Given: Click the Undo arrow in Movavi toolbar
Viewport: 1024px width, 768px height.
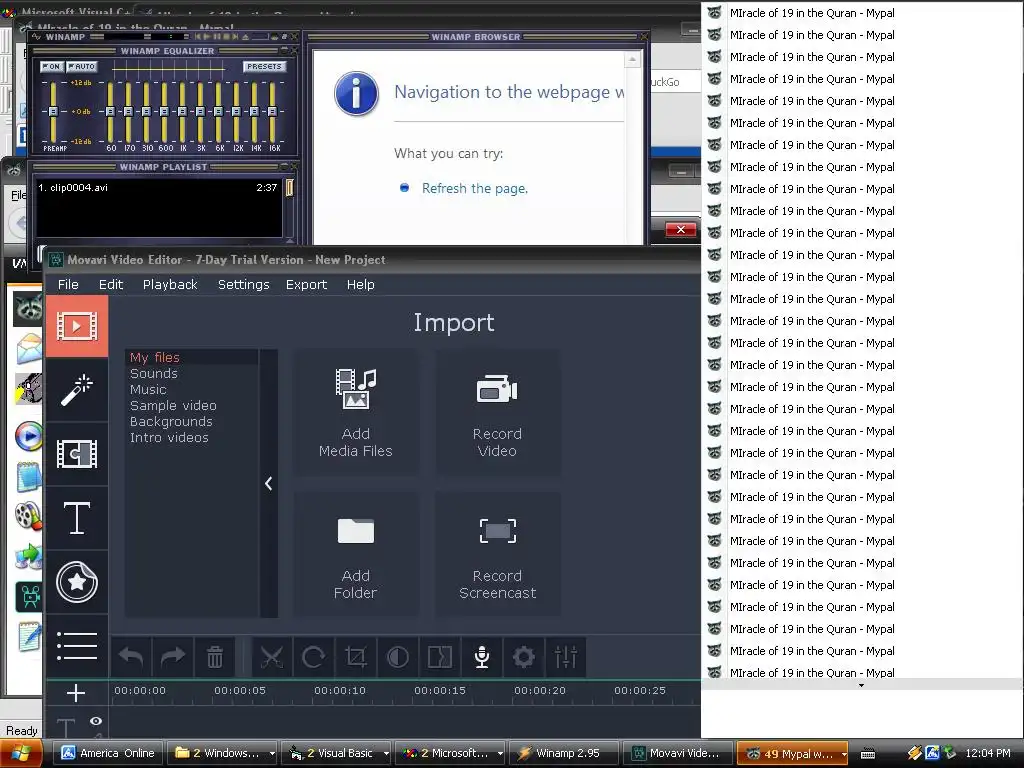Looking at the screenshot, I should pos(131,657).
